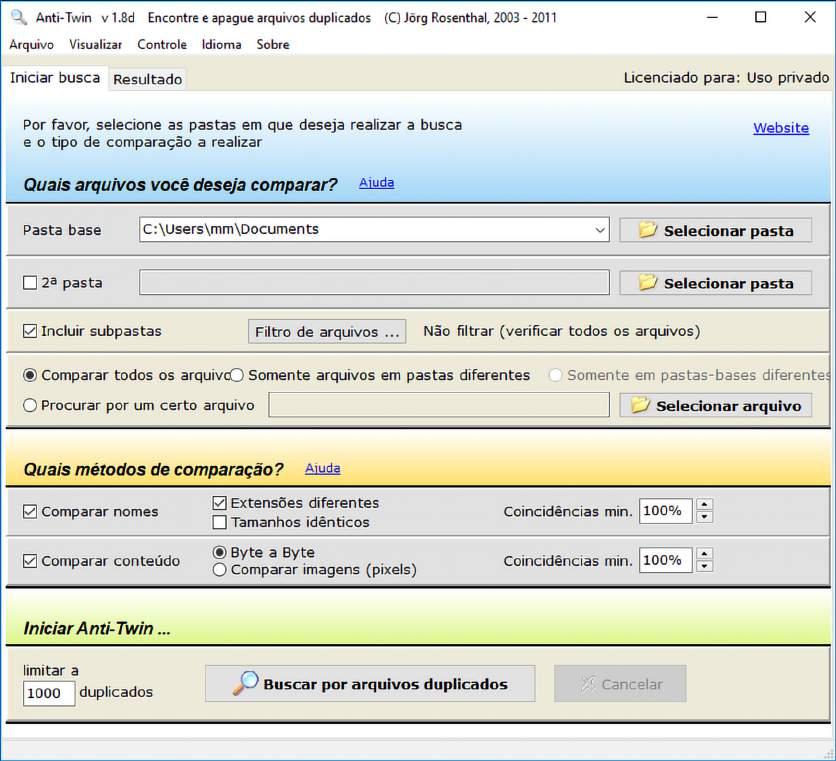Increase Coincidências min. for Comparar nomes

click(x=704, y=504)
